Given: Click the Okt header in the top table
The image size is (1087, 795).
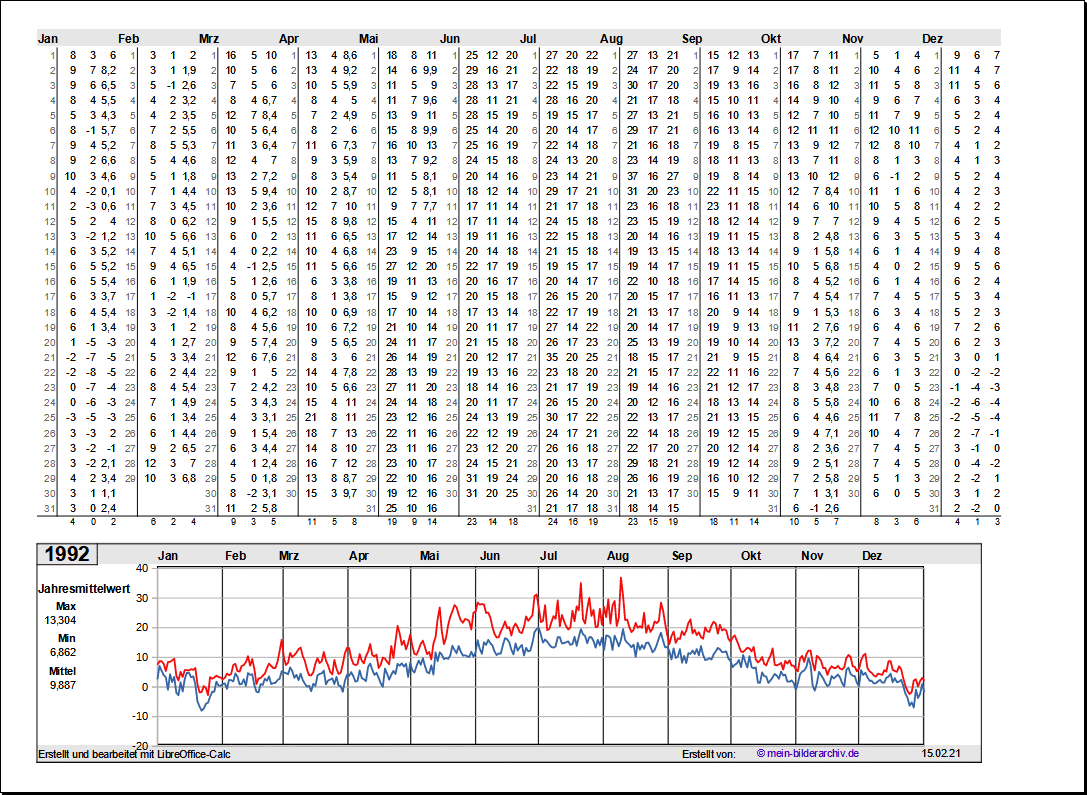Looking at the screenshot, I should 771,39.
